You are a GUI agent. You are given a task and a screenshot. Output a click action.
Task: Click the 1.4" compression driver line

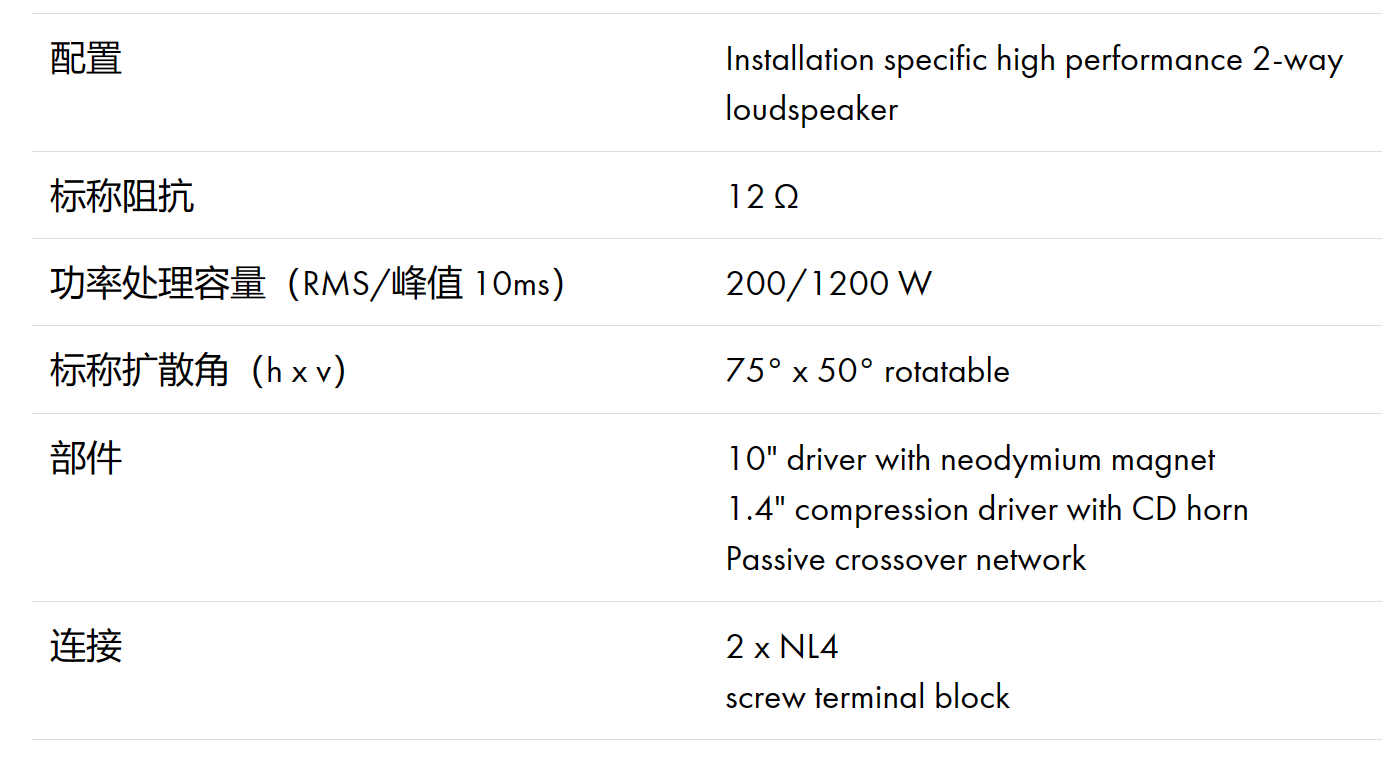point(986,509)
